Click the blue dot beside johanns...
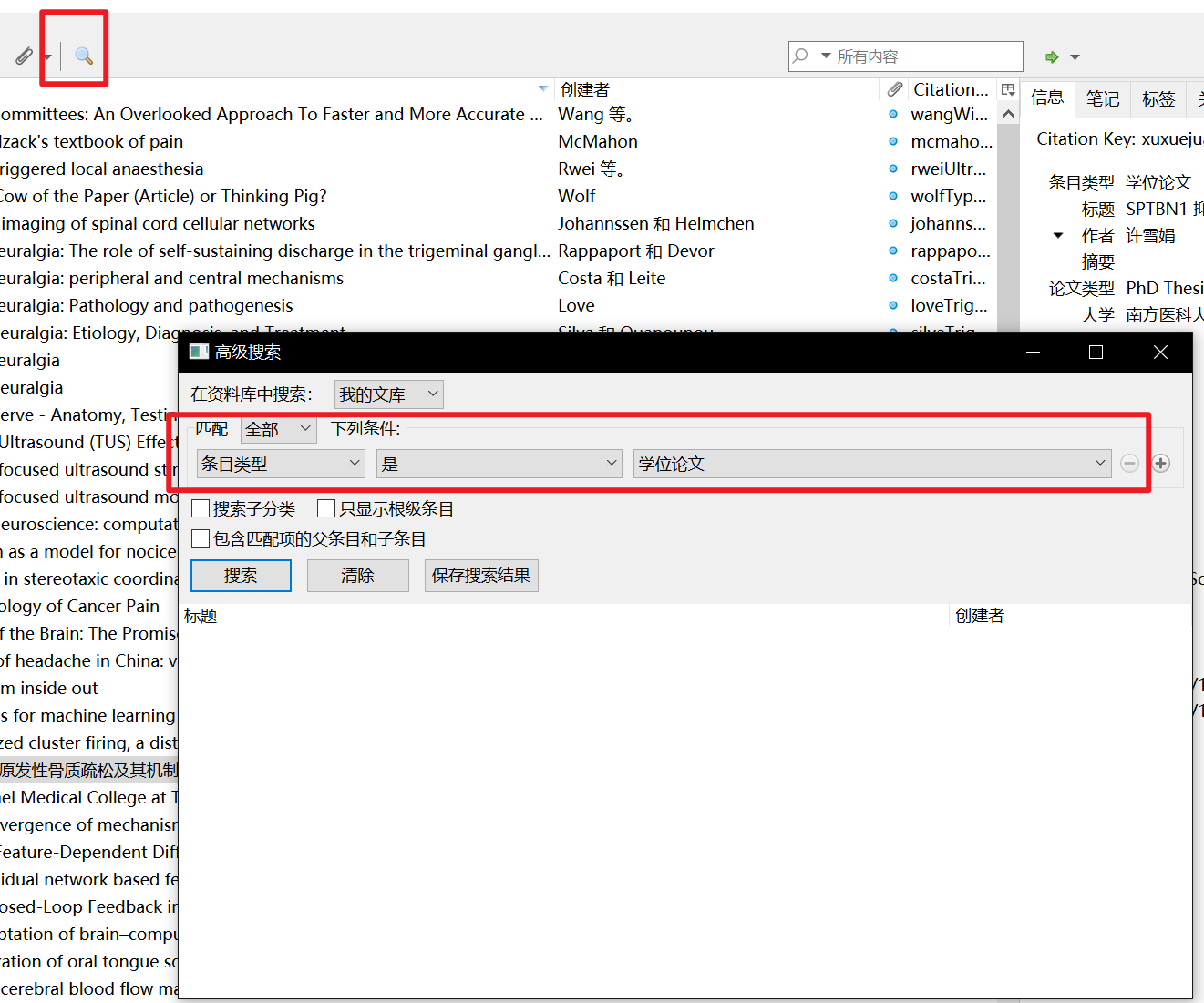Viewport: 1204px width, 1003px height. 893,223
